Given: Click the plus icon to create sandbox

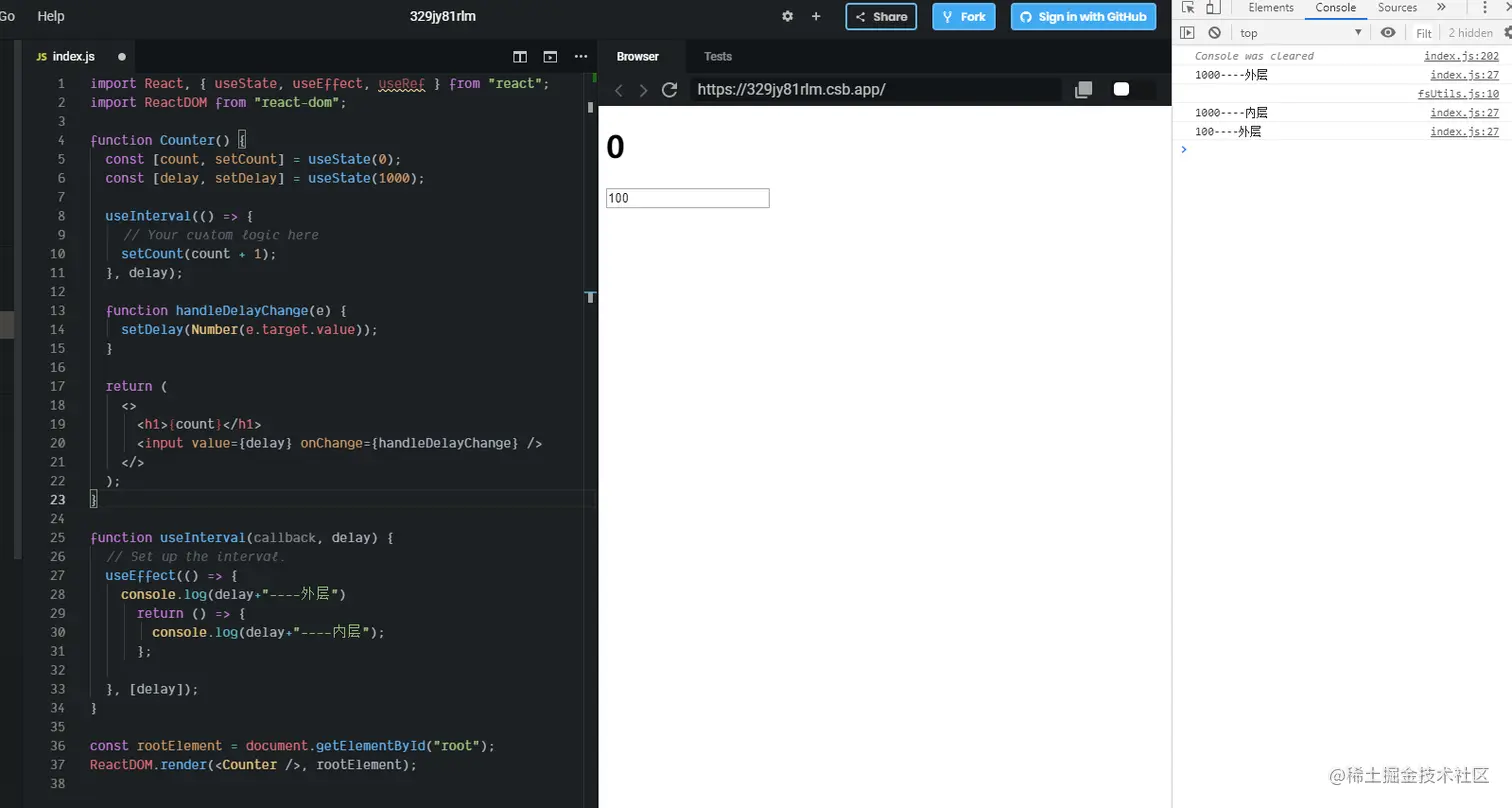Looking at the screenshot, I should (816, 16).
